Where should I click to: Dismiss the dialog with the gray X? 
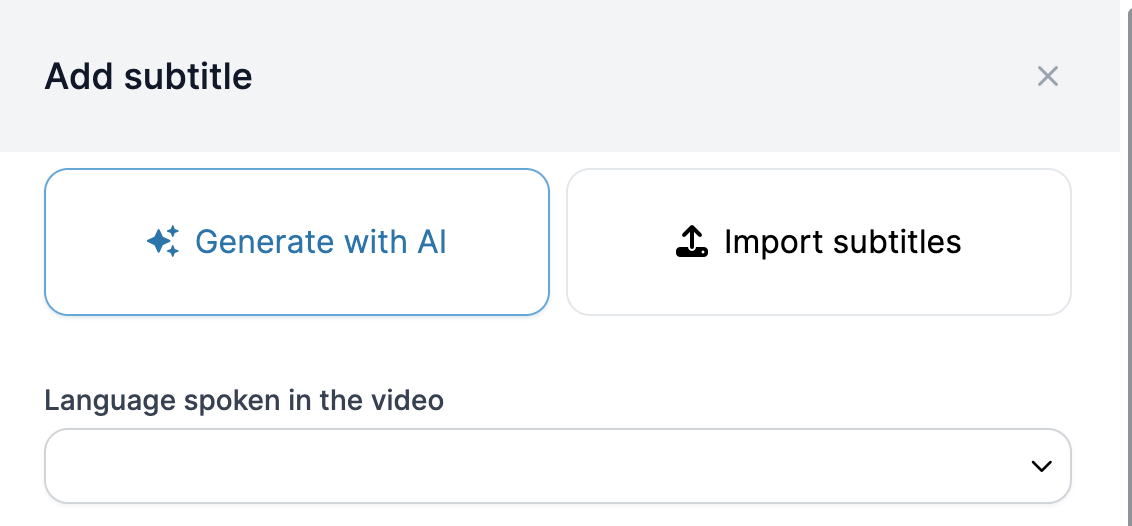1048,76
